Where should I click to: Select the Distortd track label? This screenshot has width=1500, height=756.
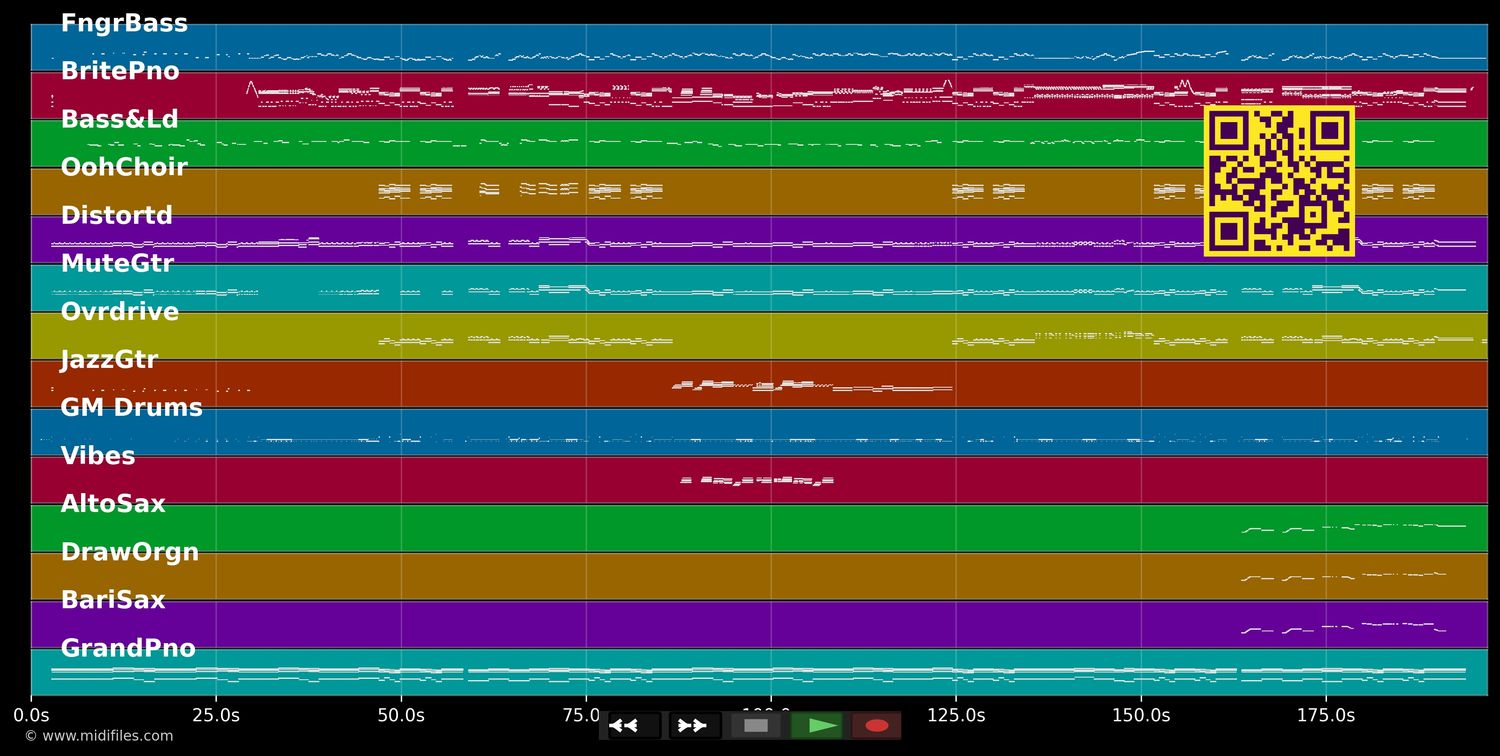coord(116,215)
